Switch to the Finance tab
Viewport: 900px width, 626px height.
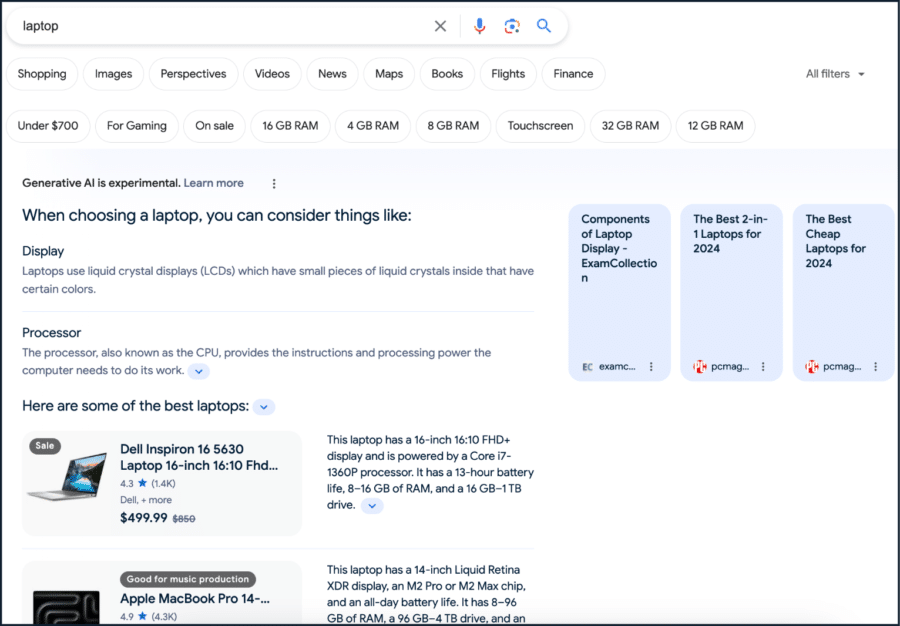point(573,74)
